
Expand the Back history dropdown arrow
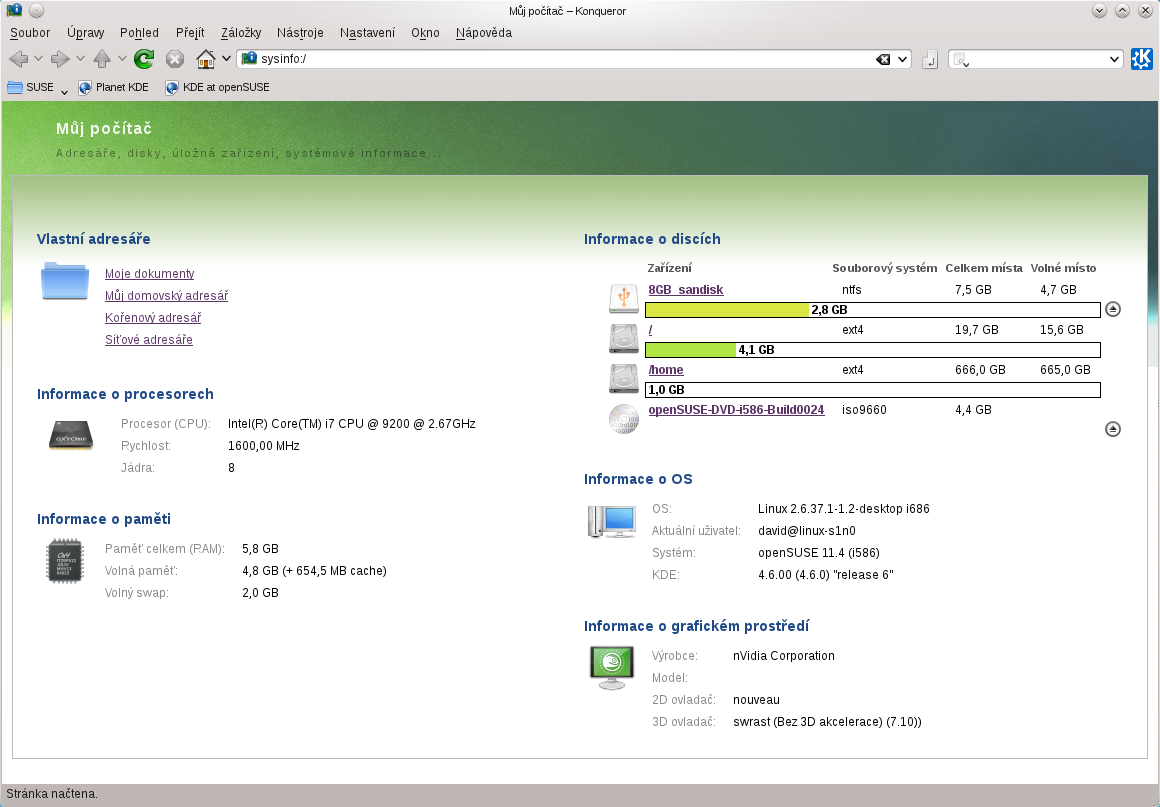tap(38, 58)
